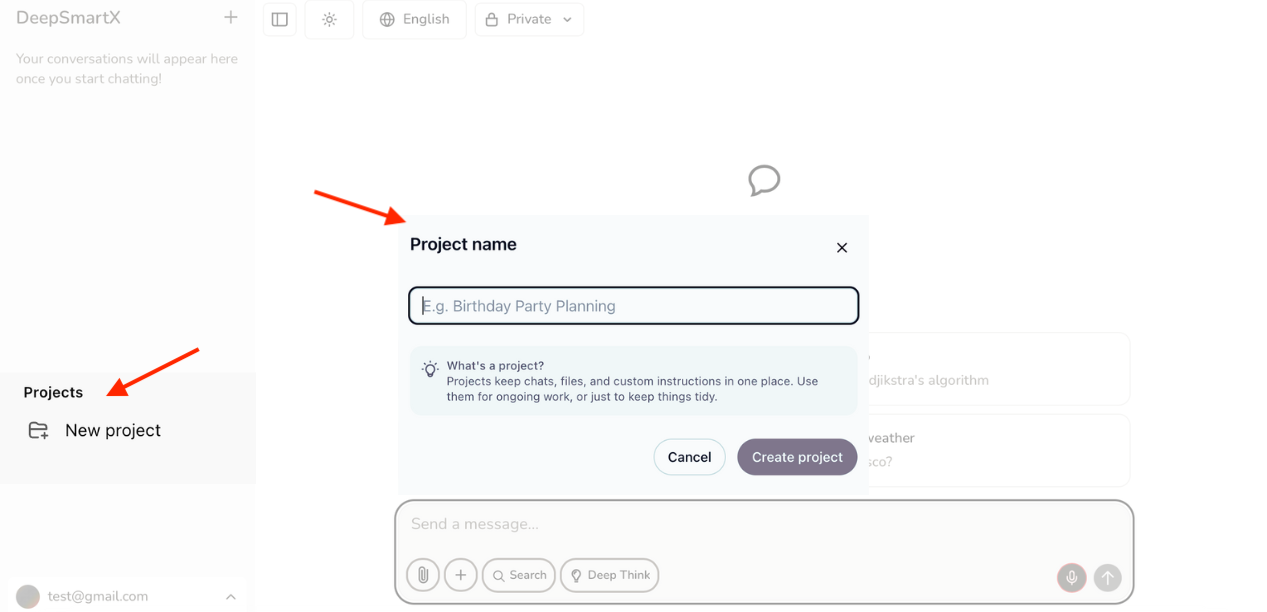1267x612 pixels.
Task: Click the plus icon beside DeepSmartX
Action: pos(231,17)
